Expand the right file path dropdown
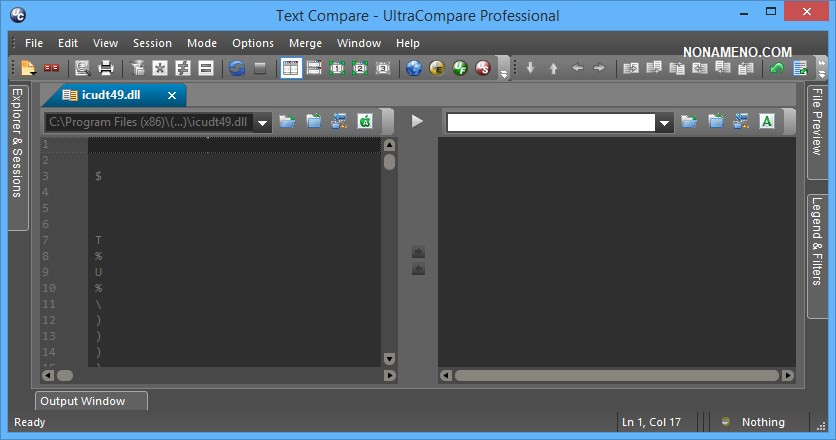 click(x=665, y=122)
